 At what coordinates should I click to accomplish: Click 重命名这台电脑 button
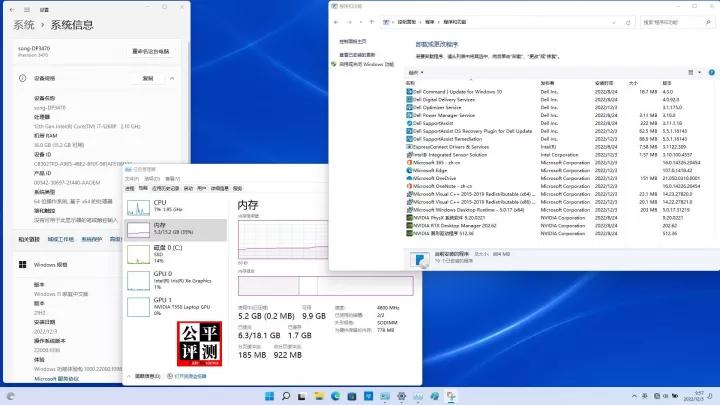tap(151, 51)
